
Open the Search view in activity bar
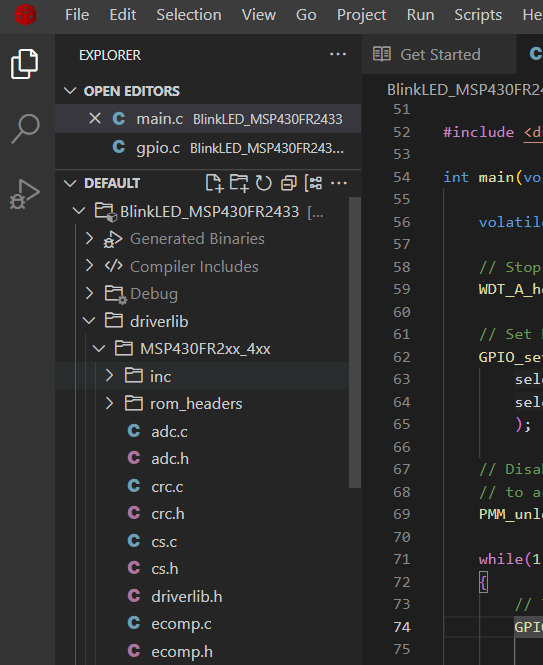25,129
